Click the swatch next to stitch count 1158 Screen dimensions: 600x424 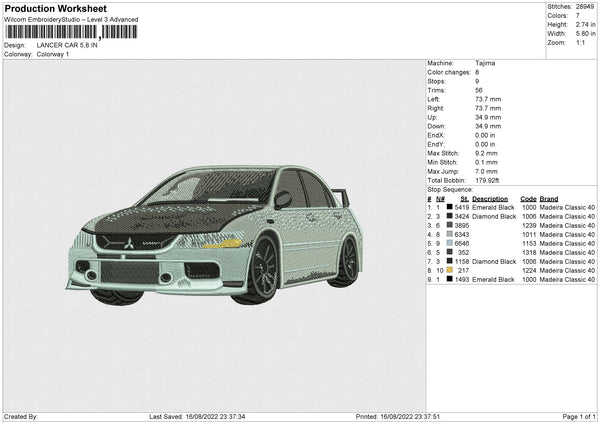450,261
